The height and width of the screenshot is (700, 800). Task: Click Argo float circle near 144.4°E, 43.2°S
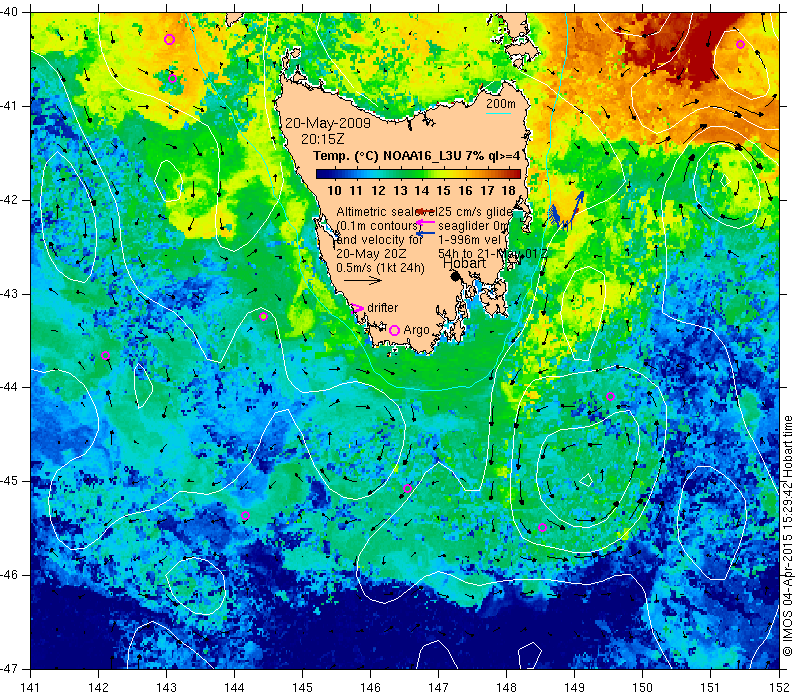click(x=263, y=316)
